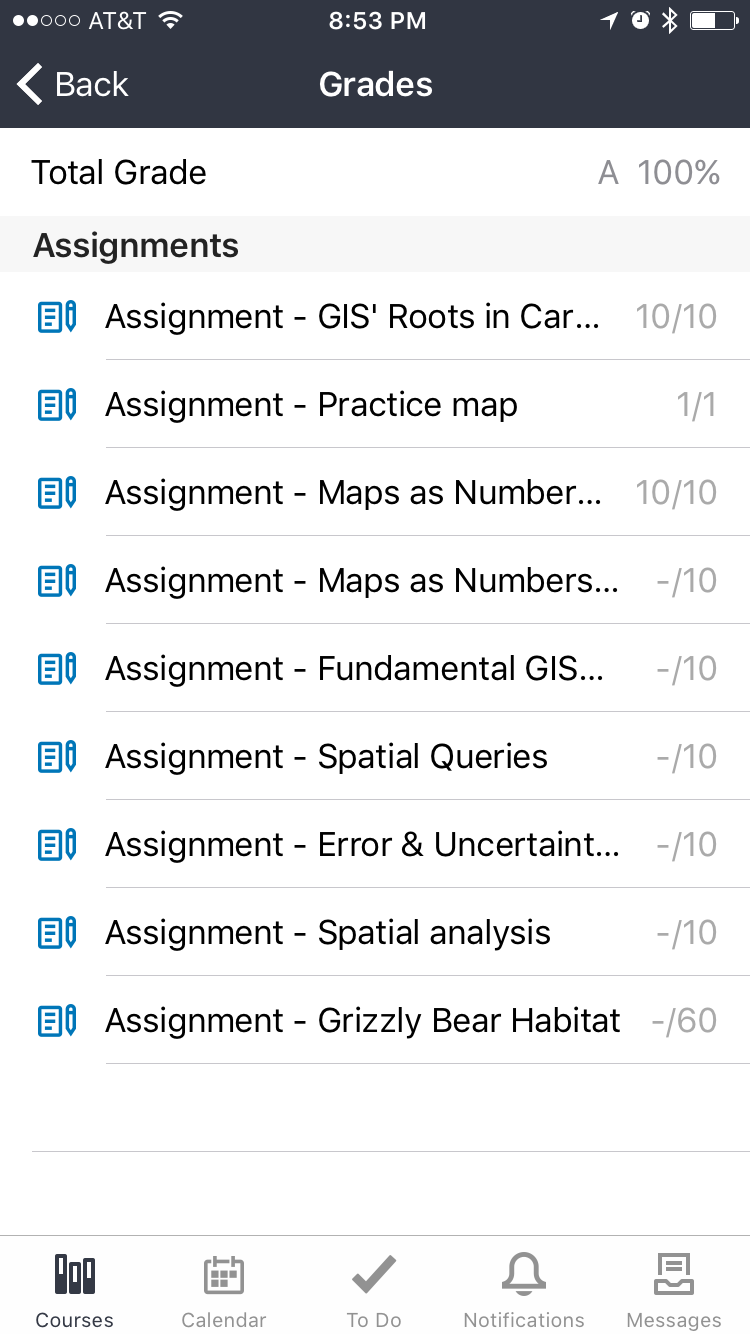This screenshot has height=1334, width=750.
Task: Open Assignment - Practice map
Action: [x=311, y=405]
